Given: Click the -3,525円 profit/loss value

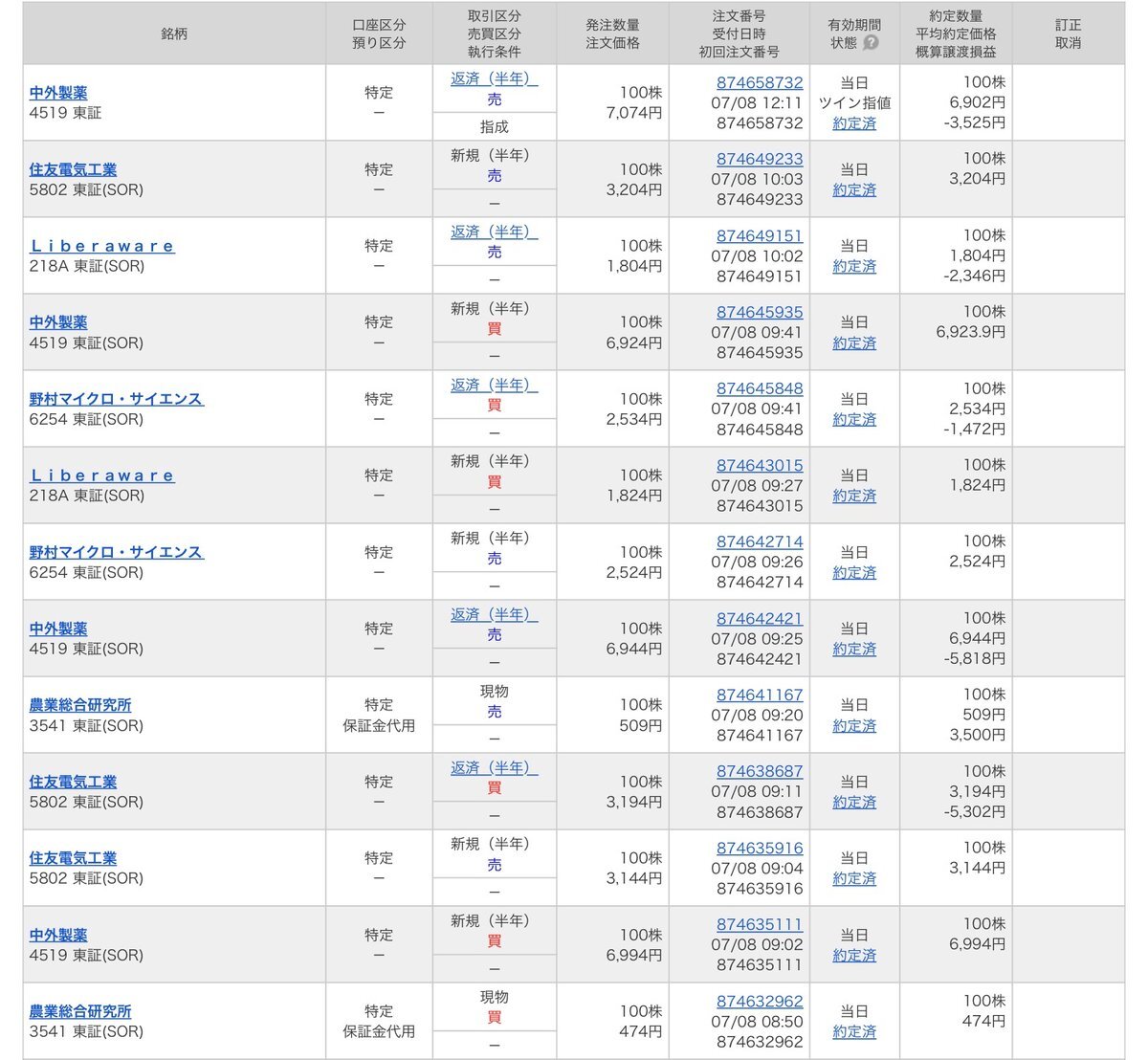Looking at the screenshot, I should tap(974, 122).
